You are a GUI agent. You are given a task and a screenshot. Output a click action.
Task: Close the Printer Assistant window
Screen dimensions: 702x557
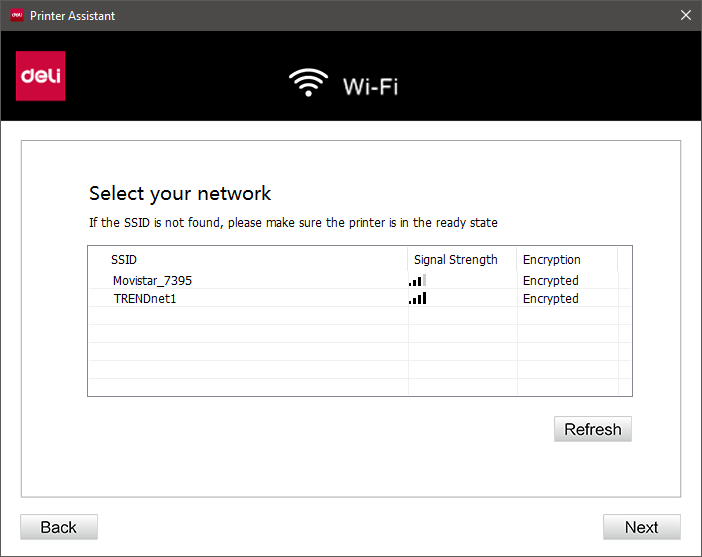(685, 15)
